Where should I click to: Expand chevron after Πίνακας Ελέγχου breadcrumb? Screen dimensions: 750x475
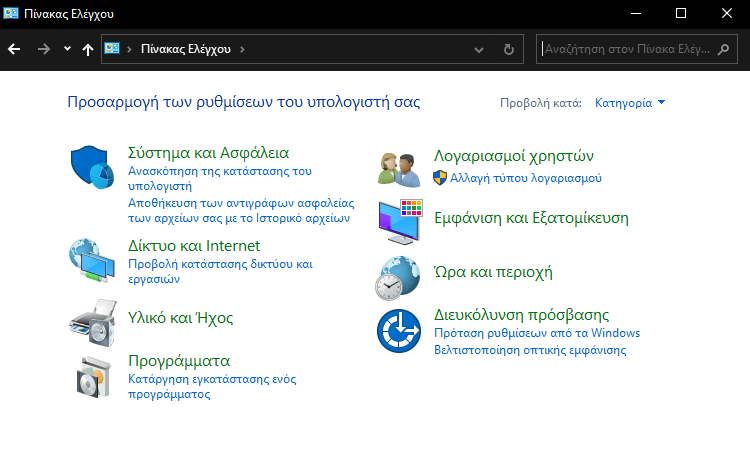pos(242,49)
